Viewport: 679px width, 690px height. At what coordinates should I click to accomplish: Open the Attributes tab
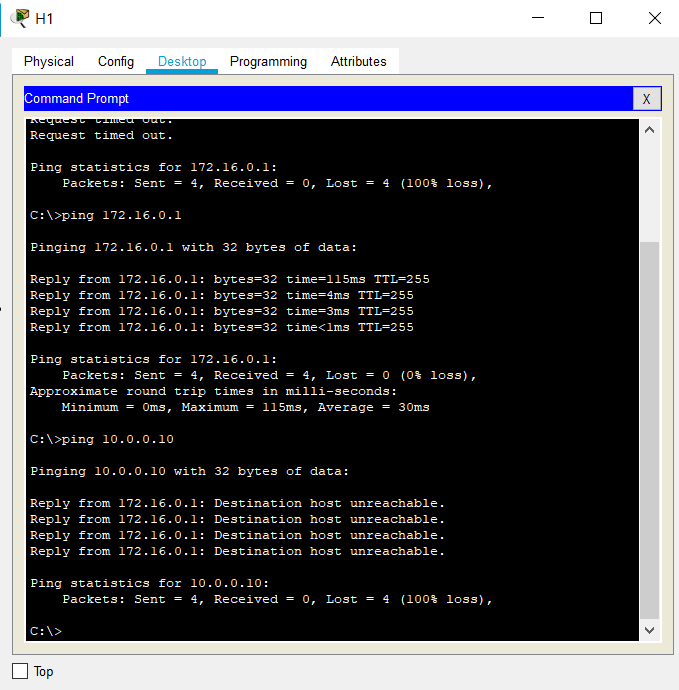(358, 62)
